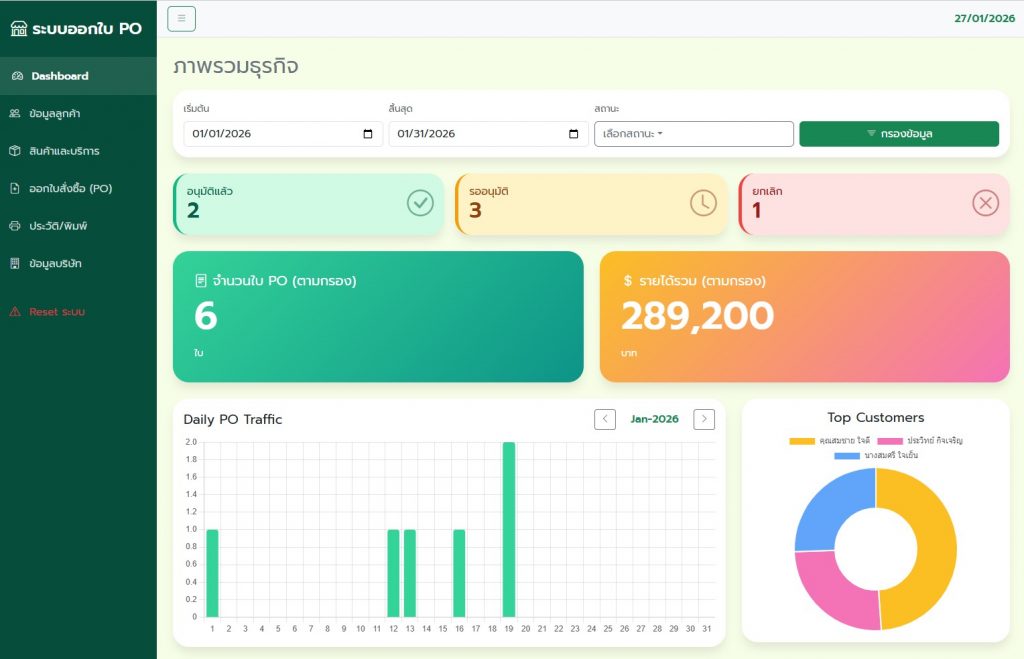The width and height of the screenshot is (1024, 659).
Task: Go to previous month in Daily PO Traffic
Action: [x=604, y=419]
